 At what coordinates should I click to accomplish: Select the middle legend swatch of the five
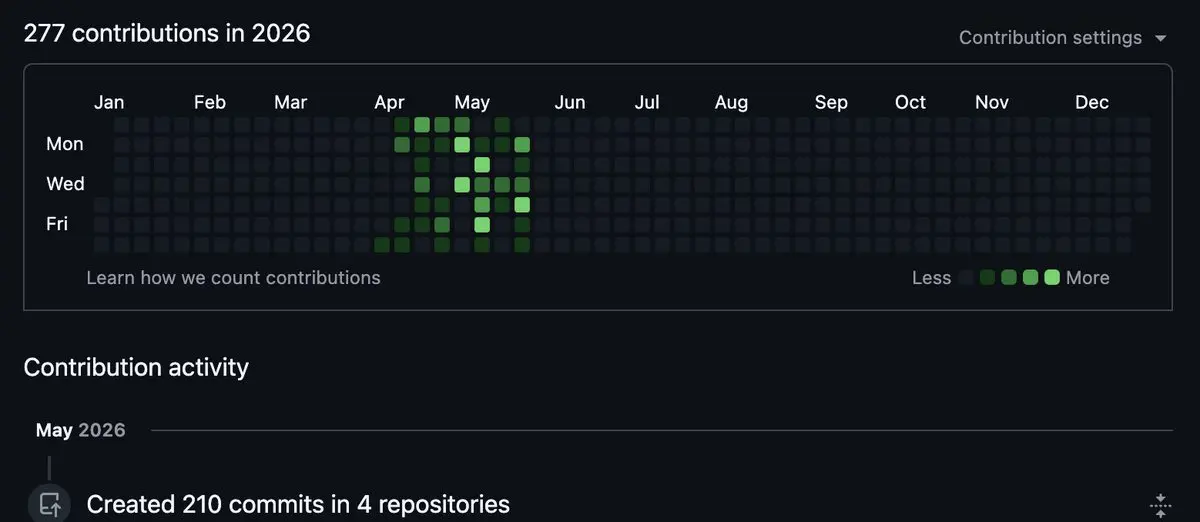(1009, 278)
